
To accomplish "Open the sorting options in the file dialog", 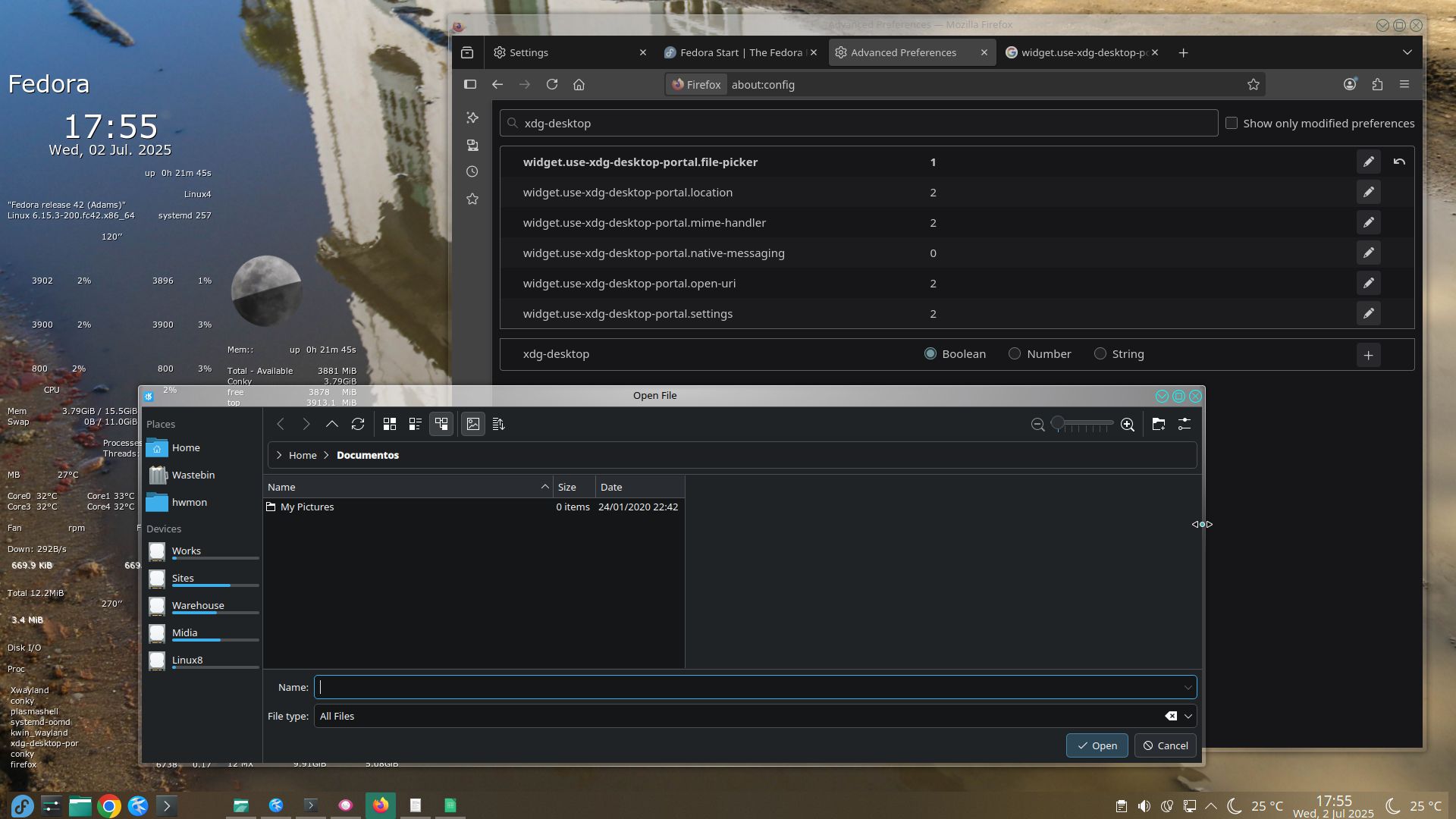I will point(499,424).
